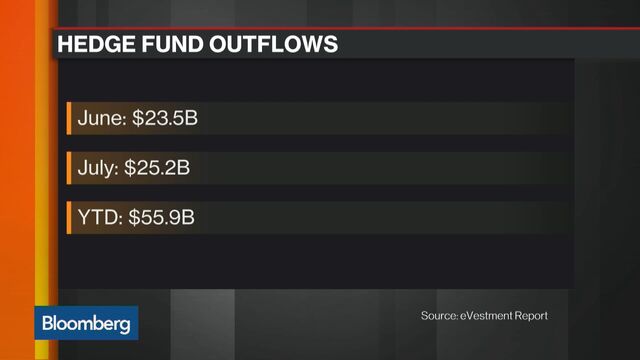The height and width of the screenshot is (360, 640).
Task: Click the YTD: $55.9B row
Action: (318, 218)
